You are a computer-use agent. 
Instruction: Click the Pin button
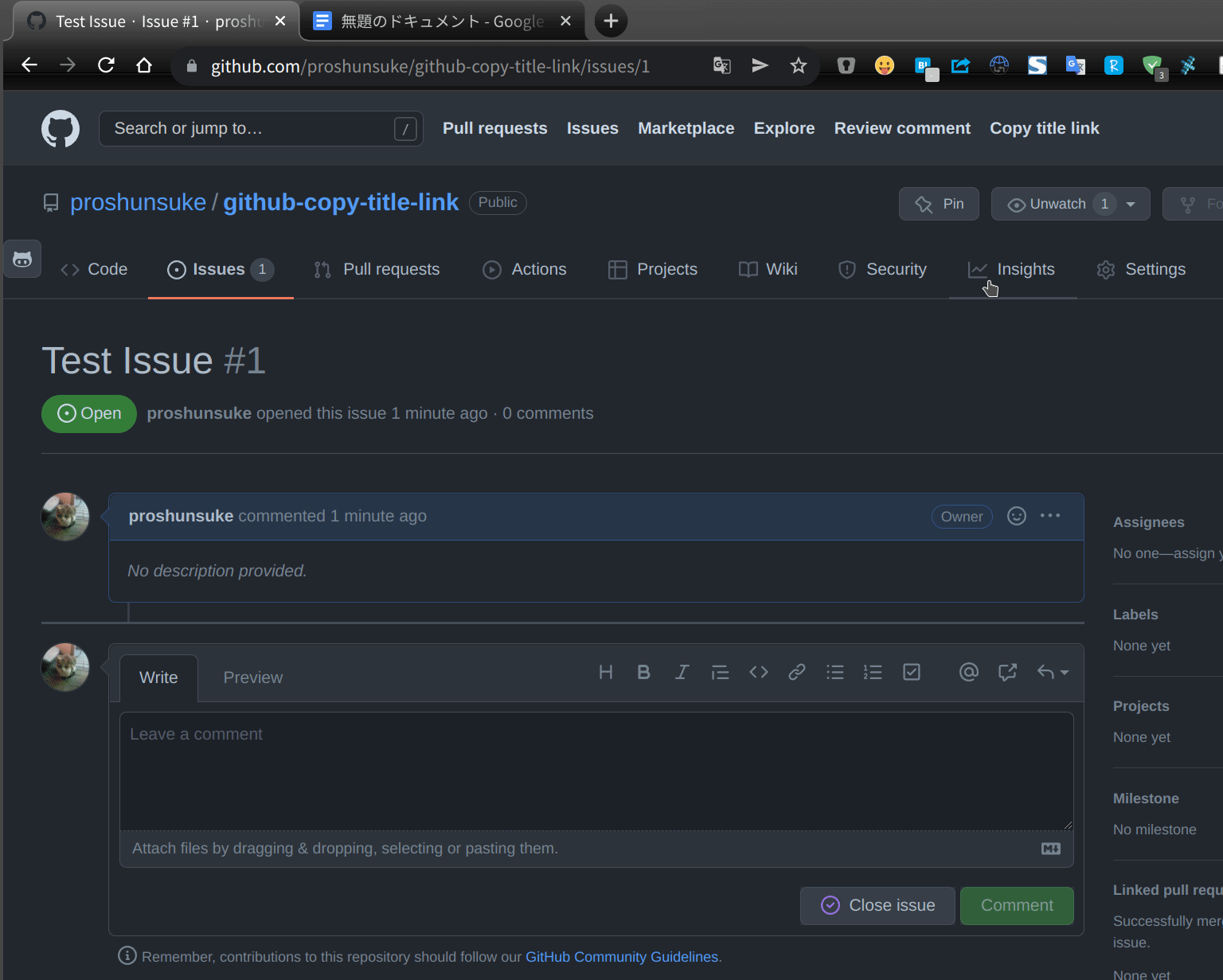[940, 204]
